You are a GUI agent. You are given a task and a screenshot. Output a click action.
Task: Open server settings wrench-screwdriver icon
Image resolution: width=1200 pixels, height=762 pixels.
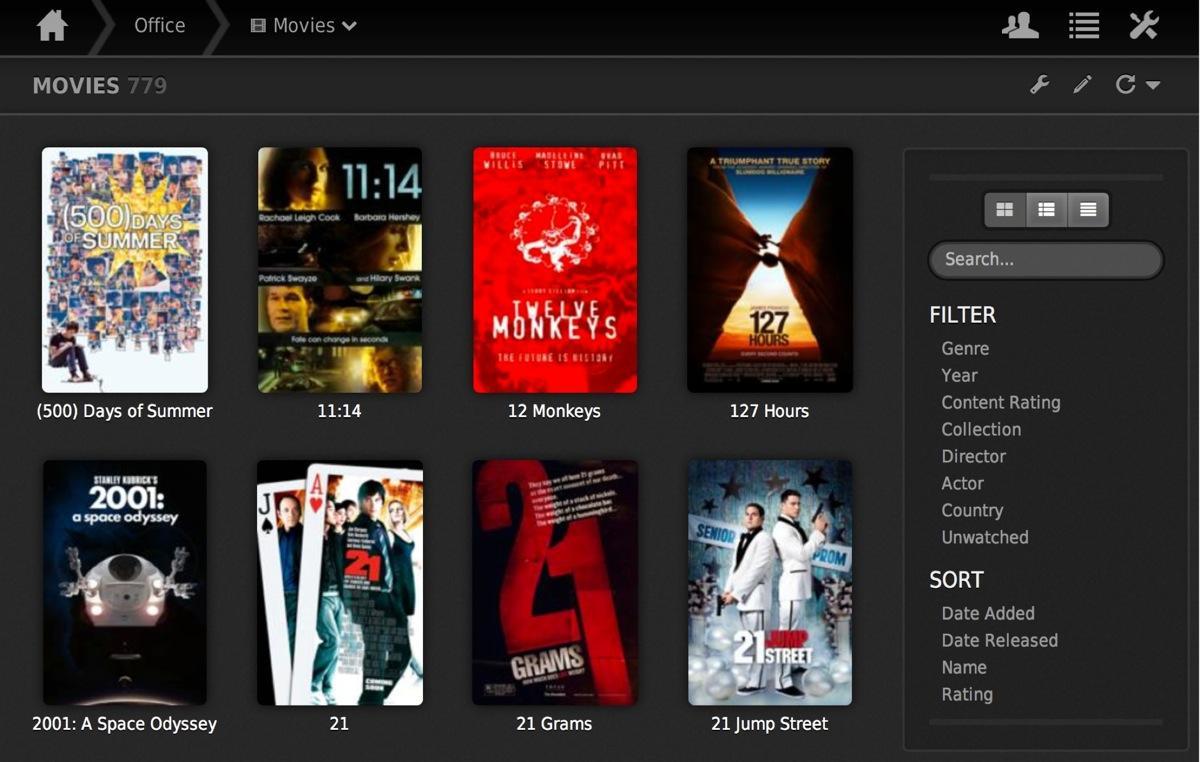pyautogui.click(x=1144, y=25)
